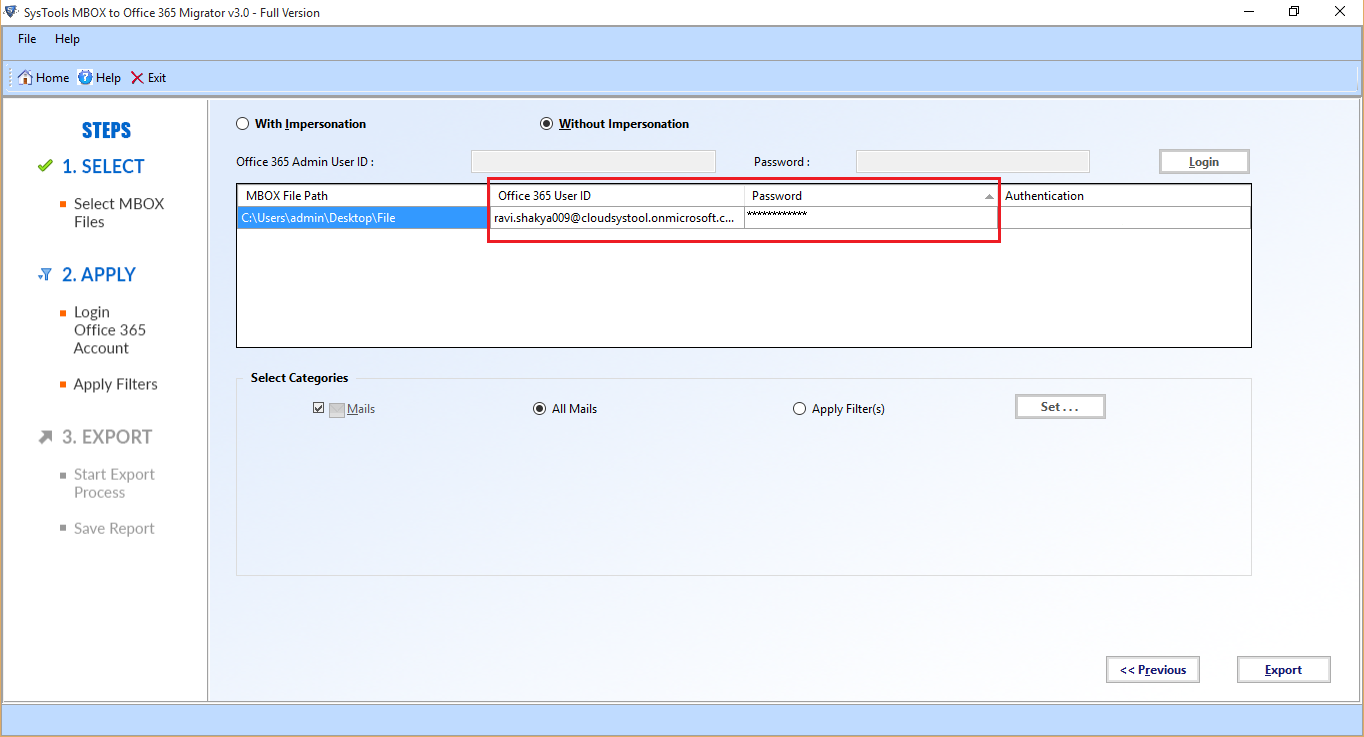
Task: Click Start Export Process step
Action: click(x=114, y=484)
